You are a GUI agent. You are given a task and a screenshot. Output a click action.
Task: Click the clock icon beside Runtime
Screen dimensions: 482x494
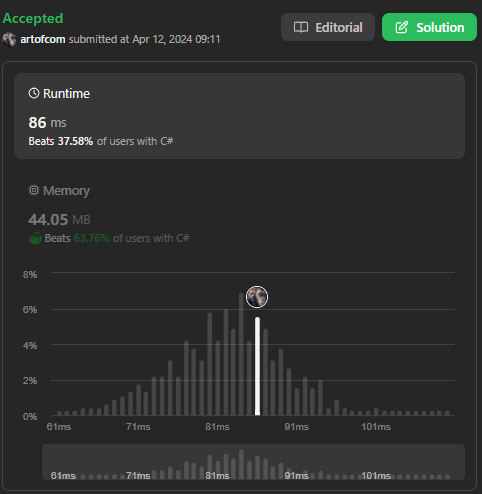34,93
